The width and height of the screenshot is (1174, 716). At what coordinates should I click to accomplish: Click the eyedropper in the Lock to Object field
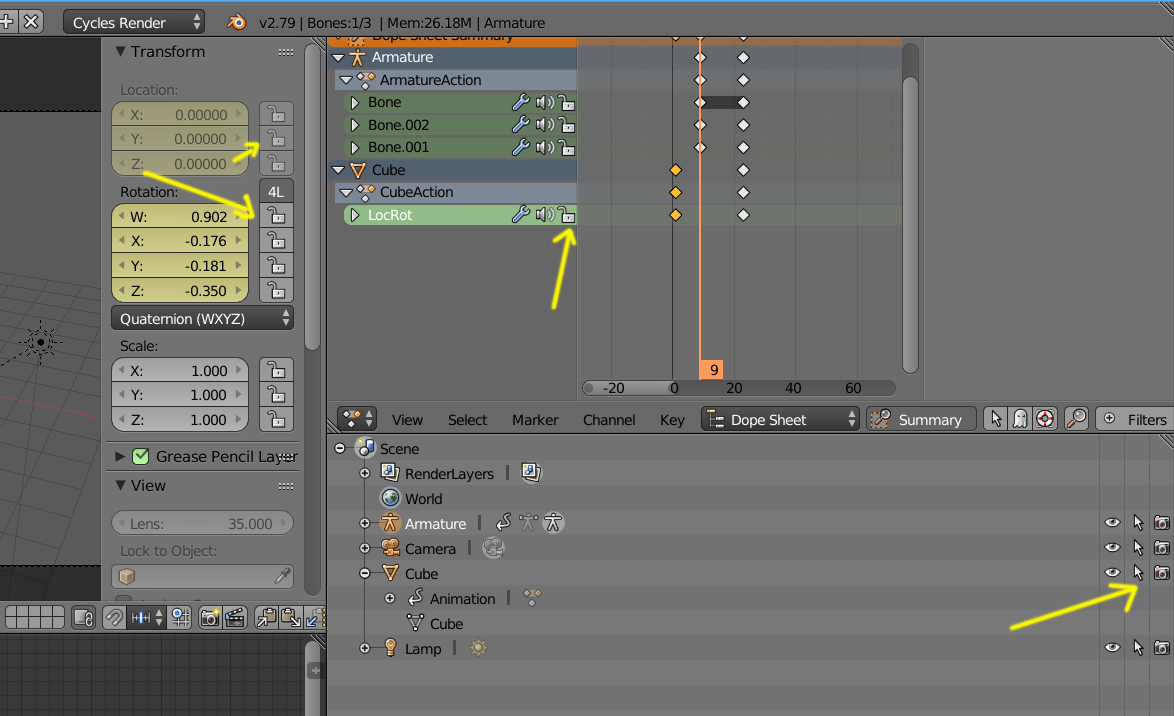click(x=282, y=575)
